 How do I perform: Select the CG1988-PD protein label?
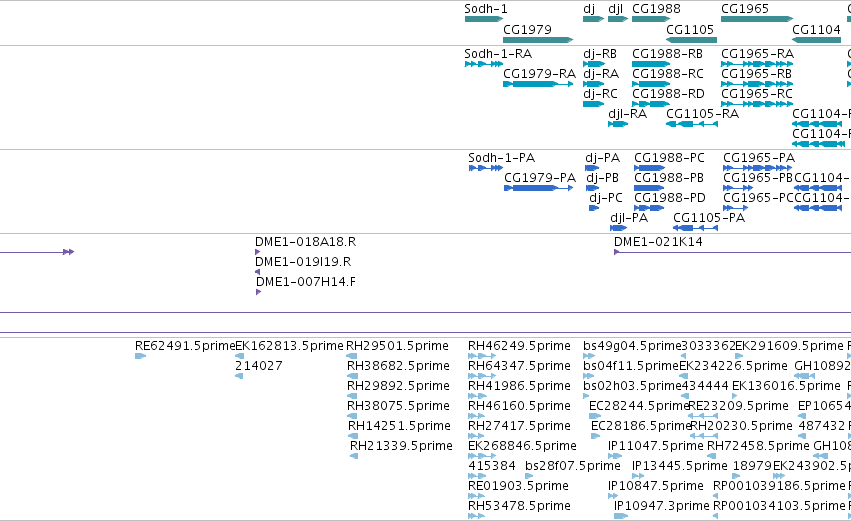(670, 198)
